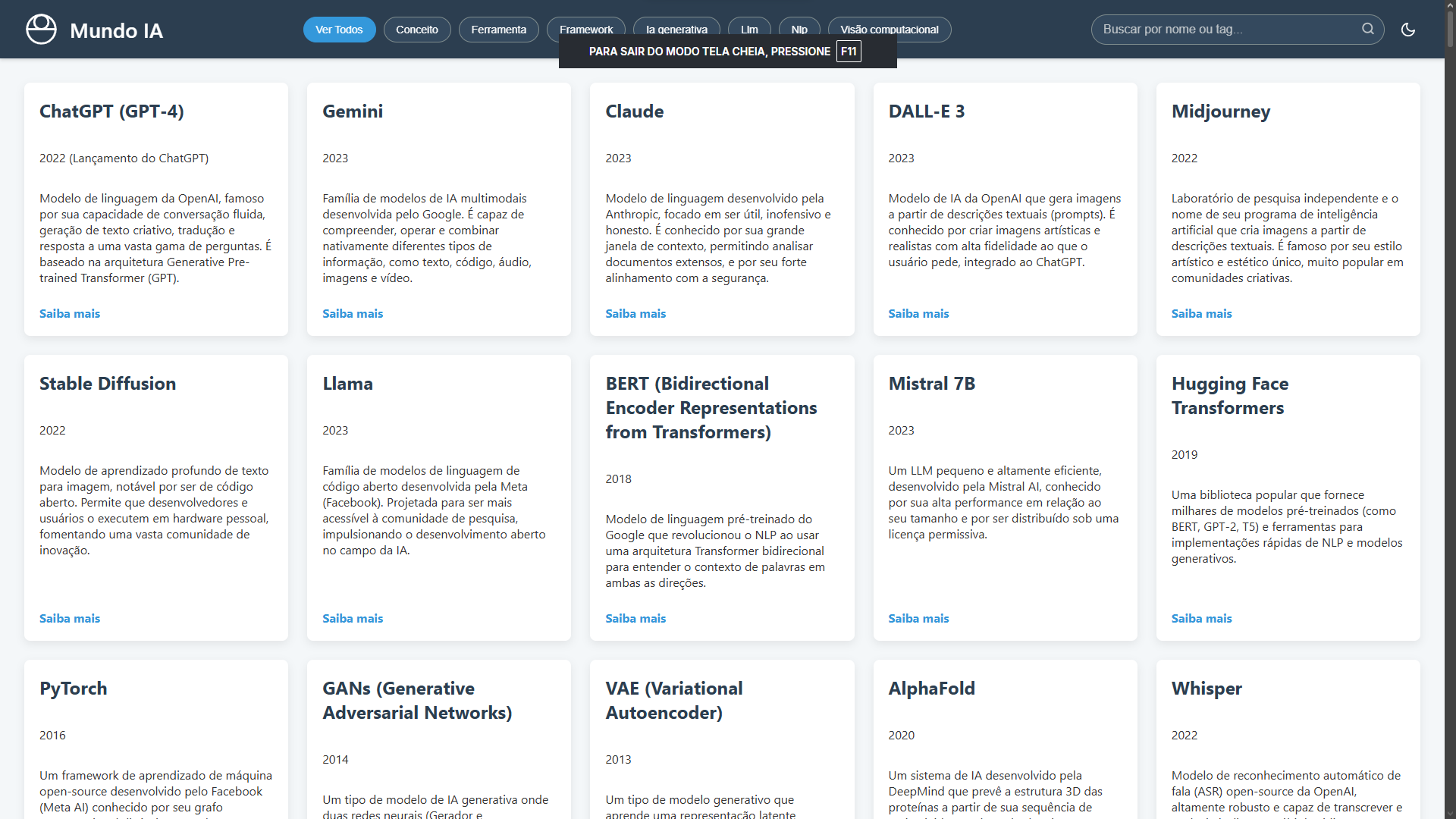The width and height of the screenshot is (1456, 819).
Task: Follow Saiba mais for Claude
Action: 635,314
